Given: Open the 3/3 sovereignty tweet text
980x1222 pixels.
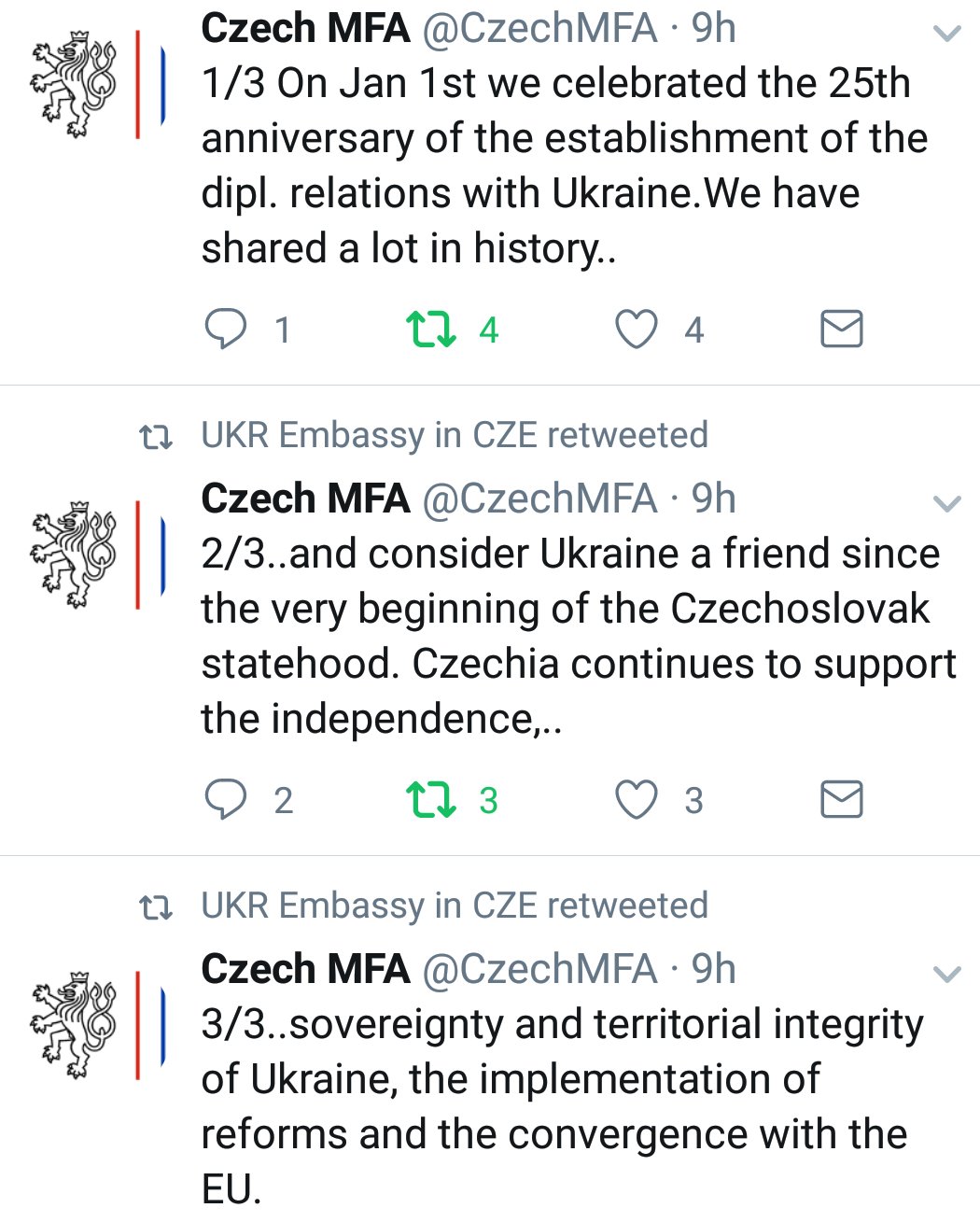Looking at the screenshot, I should pyautogui.click(x=562, y=1106).
